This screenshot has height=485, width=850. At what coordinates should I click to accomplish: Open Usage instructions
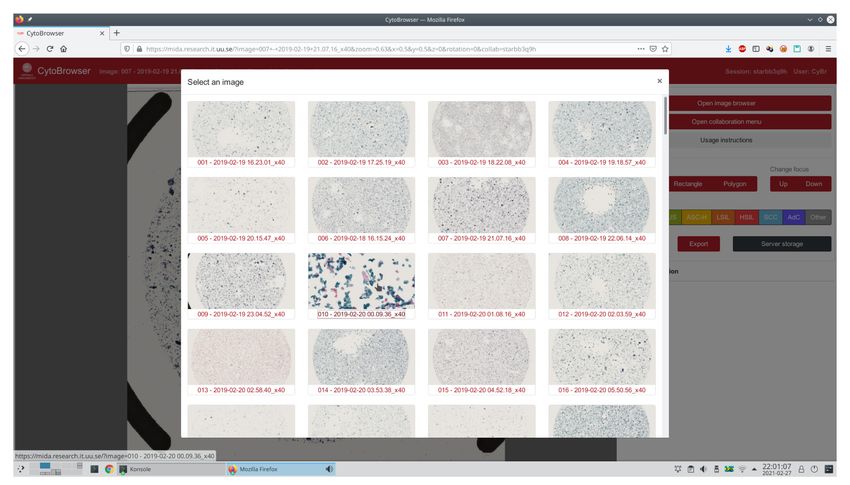[x=749, y=140]
